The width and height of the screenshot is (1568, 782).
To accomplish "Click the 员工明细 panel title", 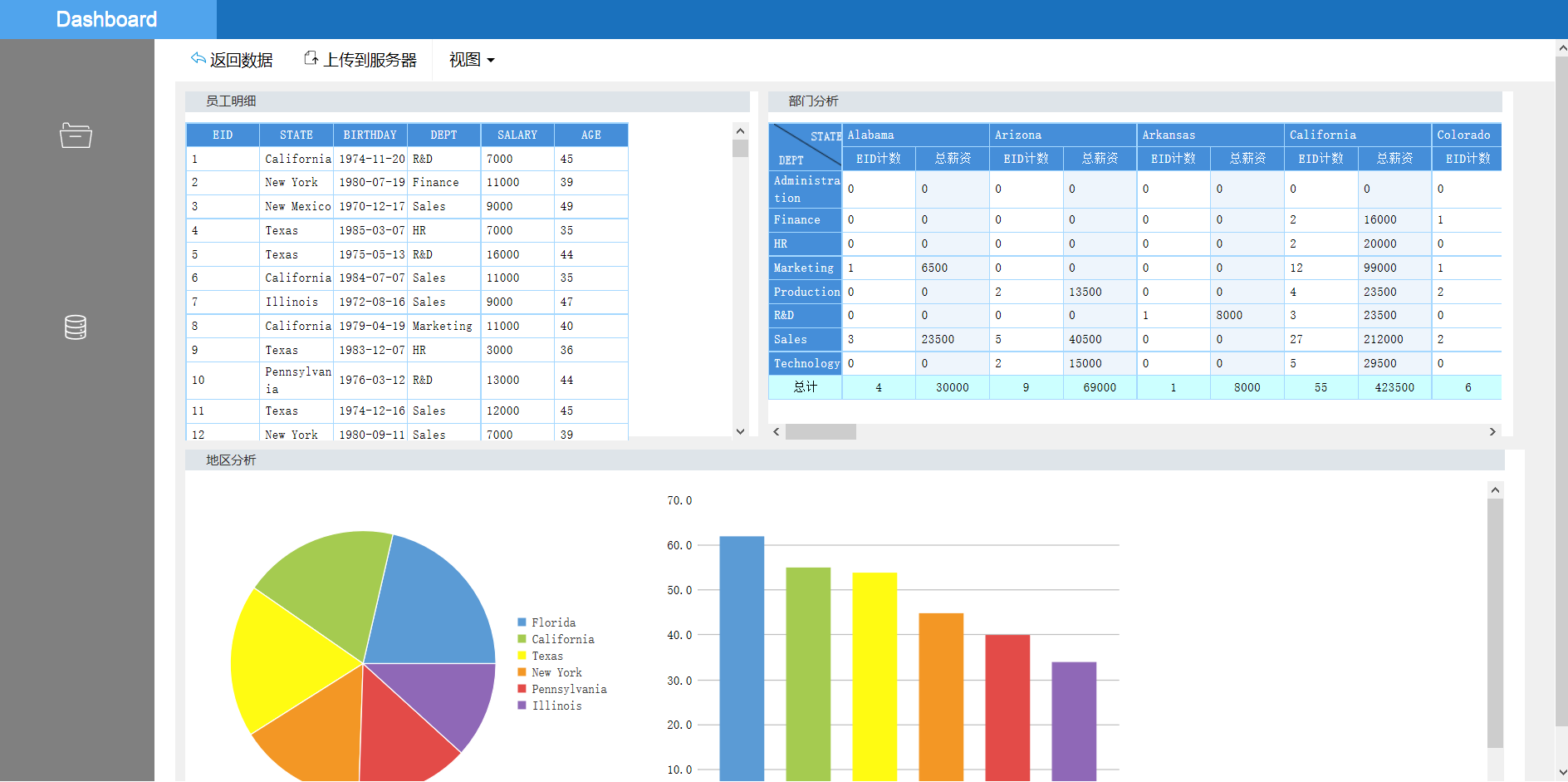I will (231, 101).
